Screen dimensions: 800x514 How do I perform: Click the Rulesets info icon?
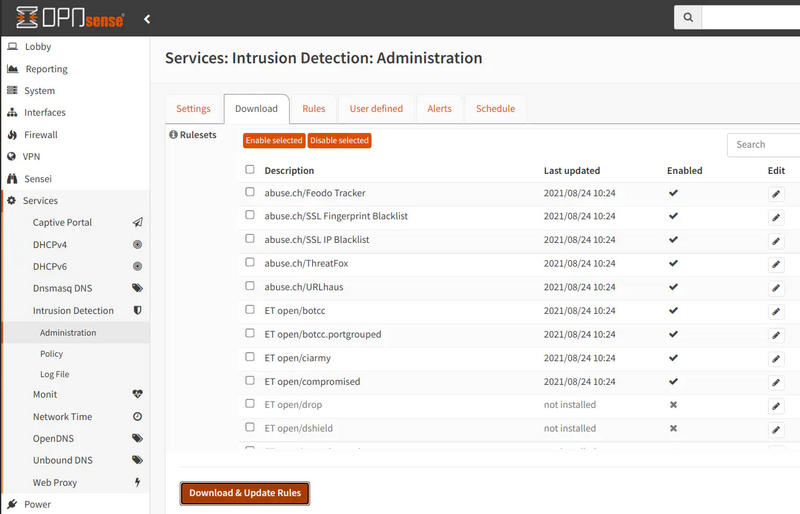pos(173,134)
